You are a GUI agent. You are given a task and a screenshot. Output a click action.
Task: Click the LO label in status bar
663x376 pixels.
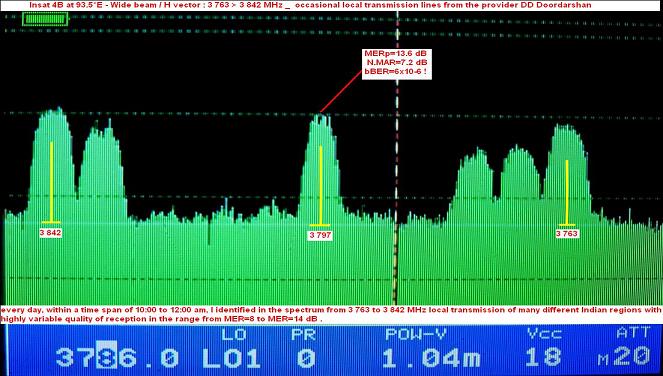pyautogui.click(x=234, y=334)
